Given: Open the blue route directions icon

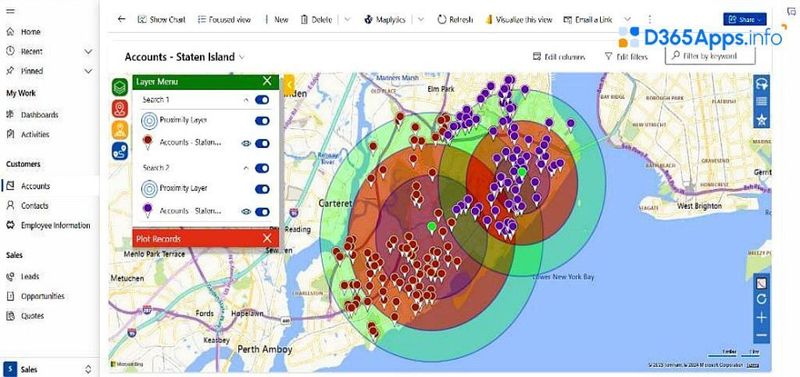Looking at the screenshot, I should click(x=120, y=151).
